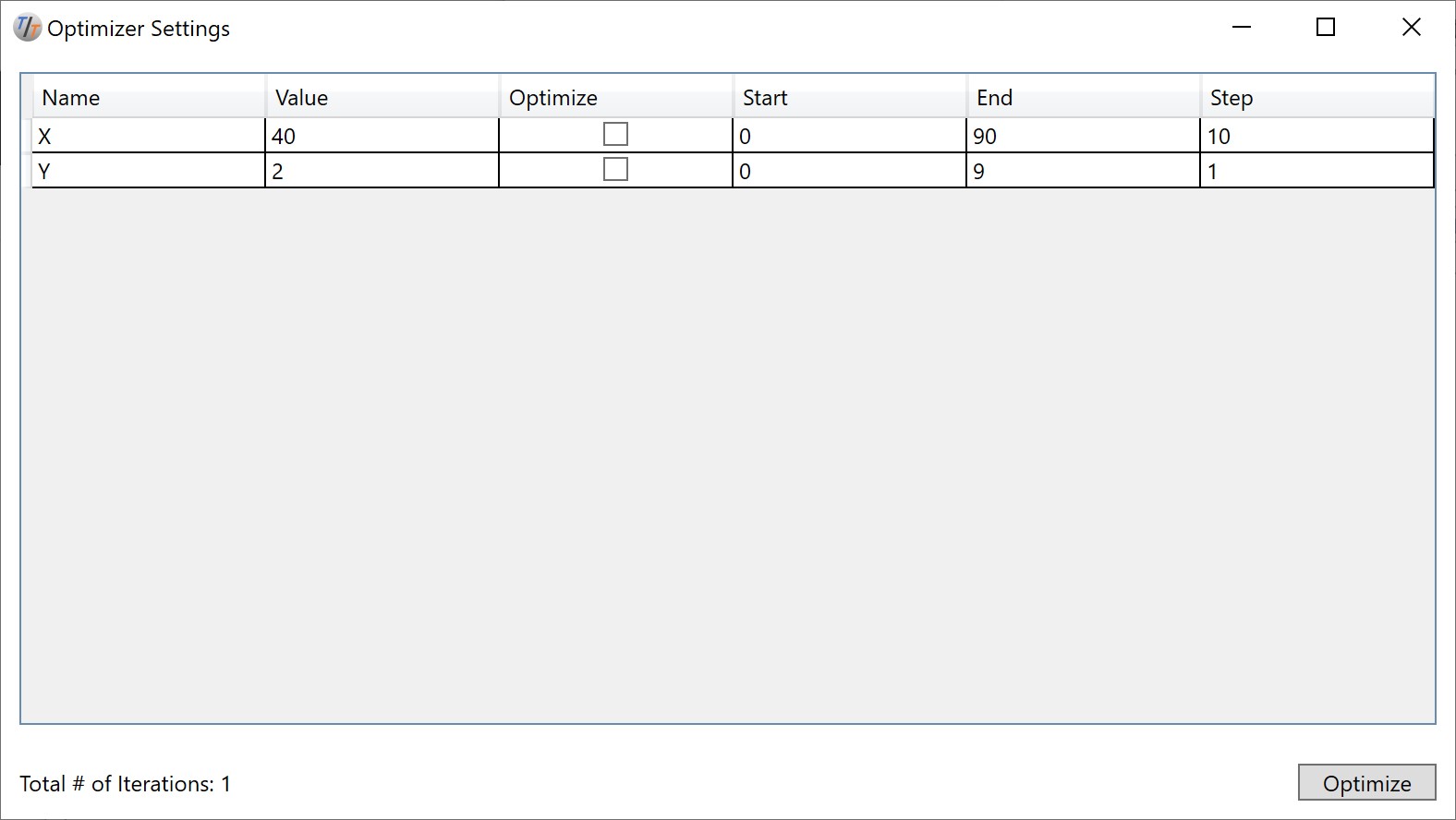Select the Value cell showing 40
Screen dimensions: 1456x820
click(x=382, y=136)
